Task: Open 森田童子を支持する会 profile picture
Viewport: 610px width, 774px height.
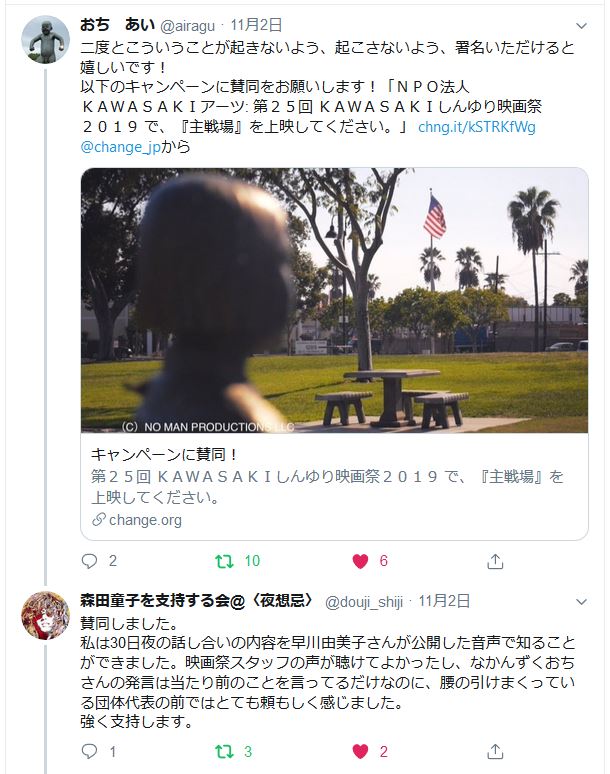Action: click(x=45, y=615)
